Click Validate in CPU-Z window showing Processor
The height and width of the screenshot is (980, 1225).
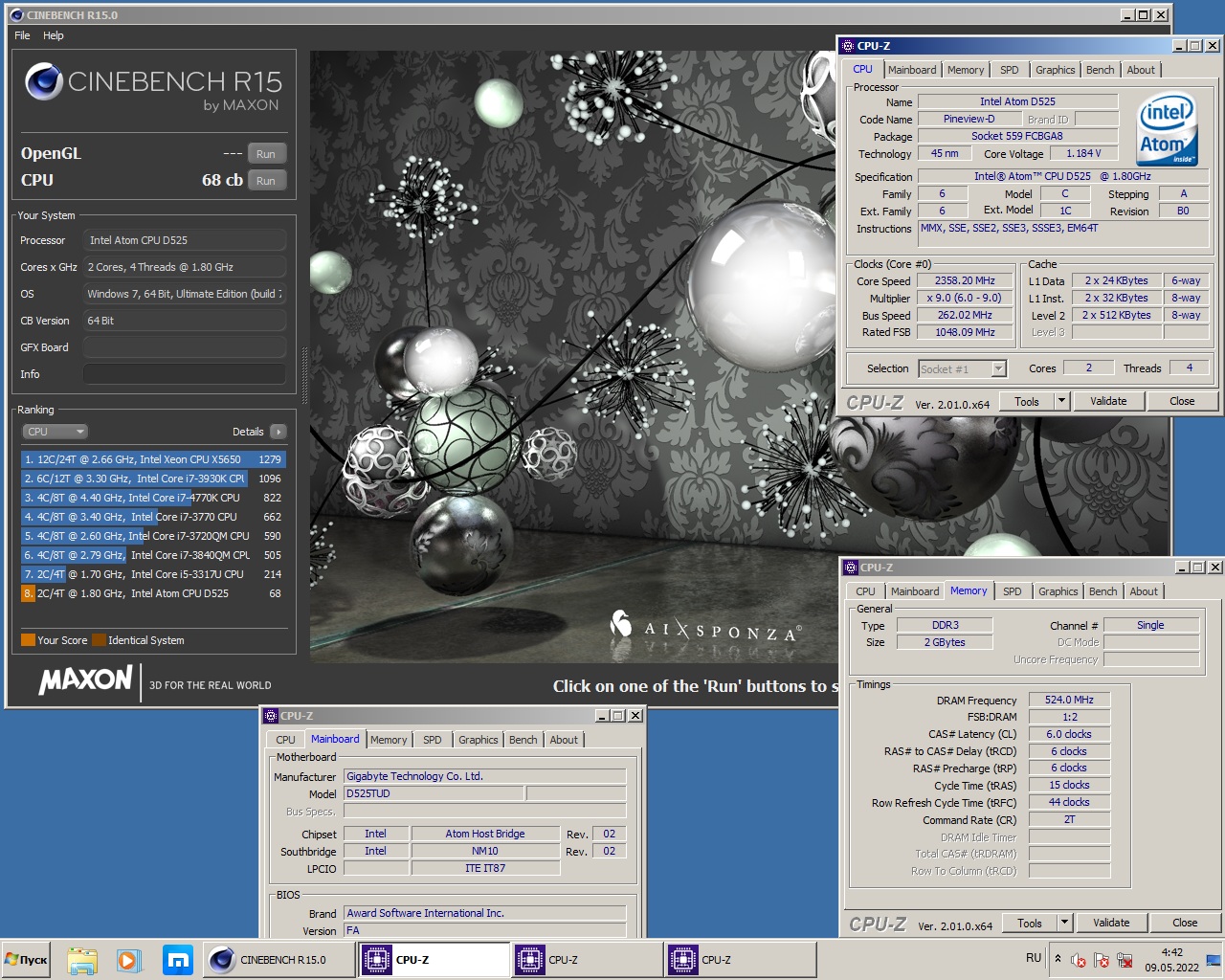point(1108,402)
